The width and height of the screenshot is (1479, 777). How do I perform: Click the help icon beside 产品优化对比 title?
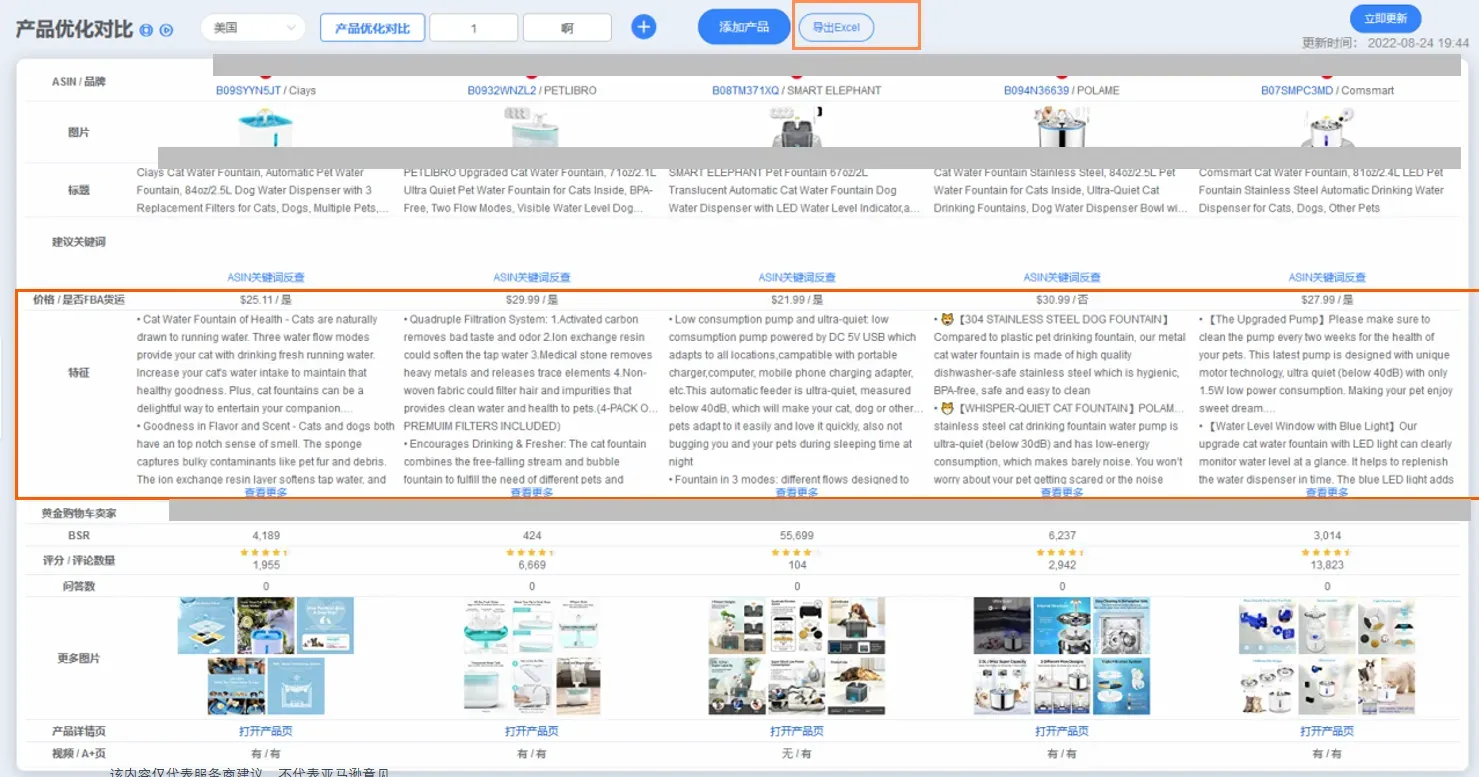pyautogui.click(x=147, y=30)
